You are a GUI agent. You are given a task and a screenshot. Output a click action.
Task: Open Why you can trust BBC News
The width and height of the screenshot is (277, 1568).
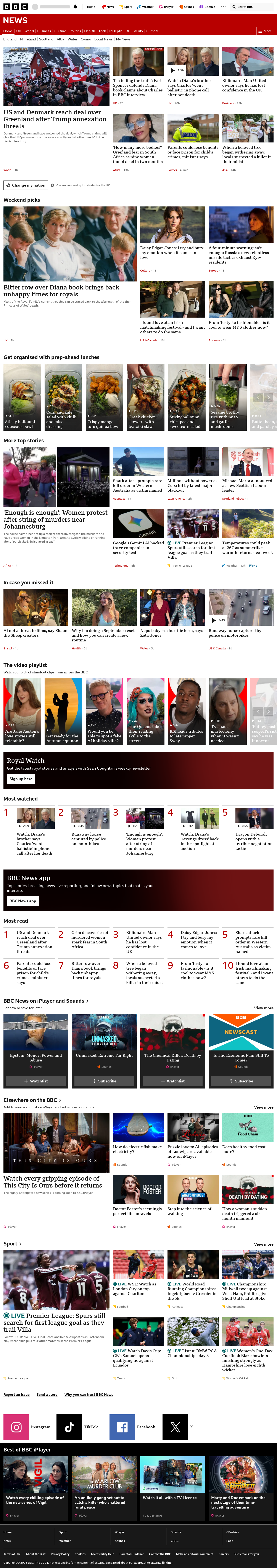pyautogui.click(x=89, y=1395)
